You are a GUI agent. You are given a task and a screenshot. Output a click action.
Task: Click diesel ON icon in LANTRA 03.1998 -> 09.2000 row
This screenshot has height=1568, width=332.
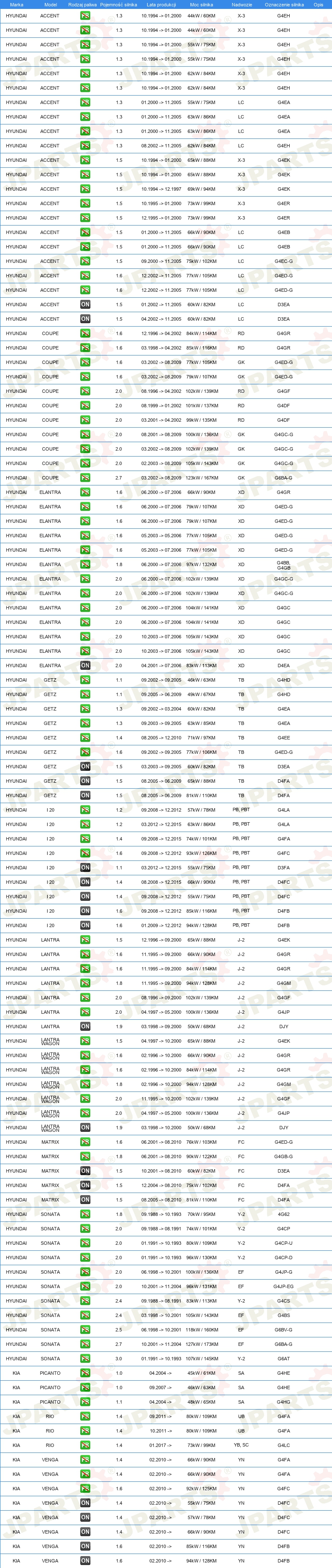pyautogui.click(x=85, y=1026)
